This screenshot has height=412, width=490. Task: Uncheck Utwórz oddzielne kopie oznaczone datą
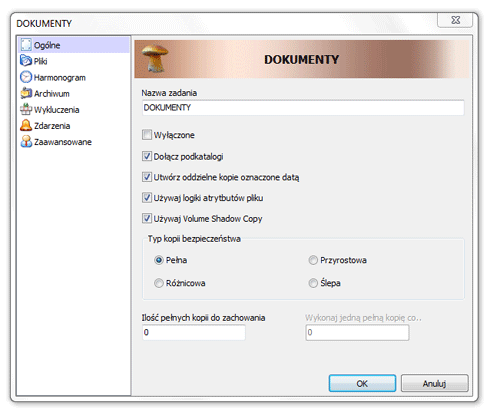tap(147, 177)
